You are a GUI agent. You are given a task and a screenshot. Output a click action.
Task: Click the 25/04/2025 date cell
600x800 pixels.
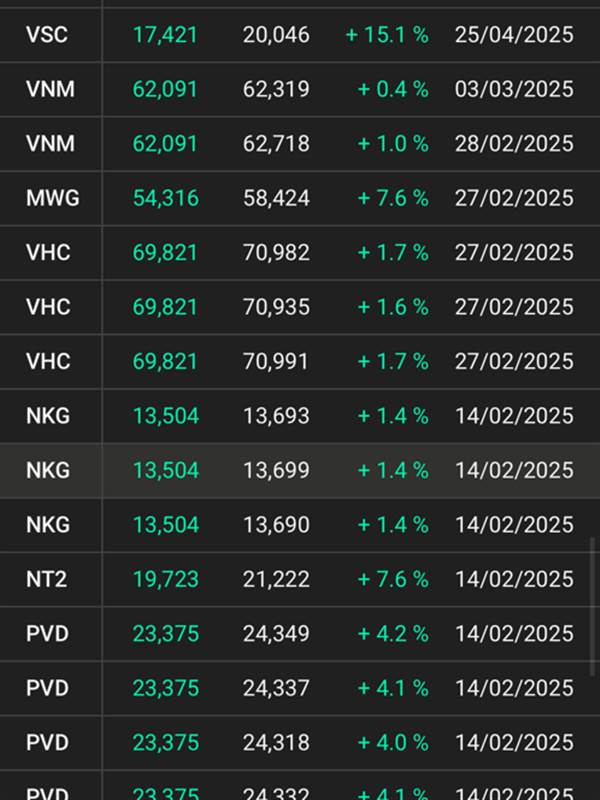(x=514, y=35)
